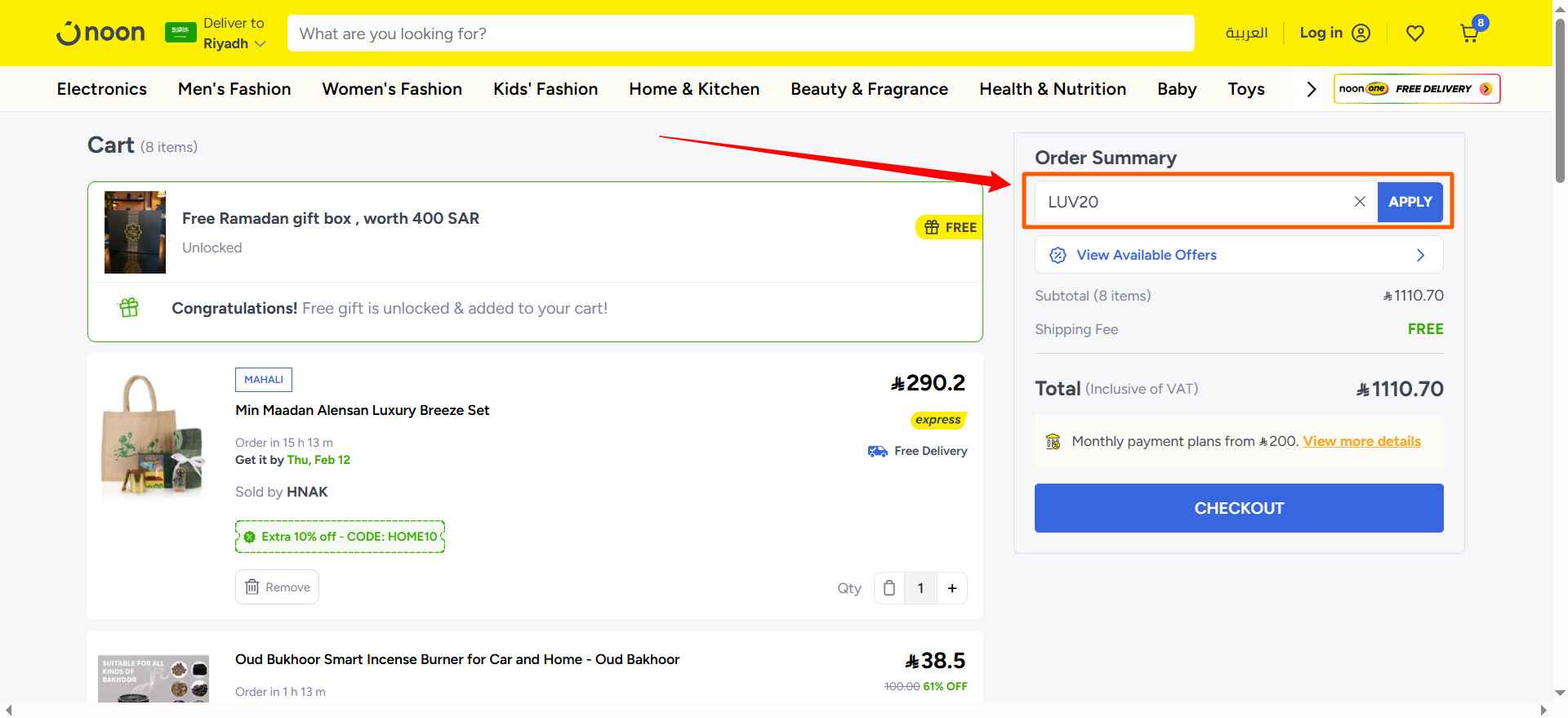The width and height of the screenshot is (1568, 718).
Task: Click the green gift icon beside Congratulations
Action: (x=129, y=307)
